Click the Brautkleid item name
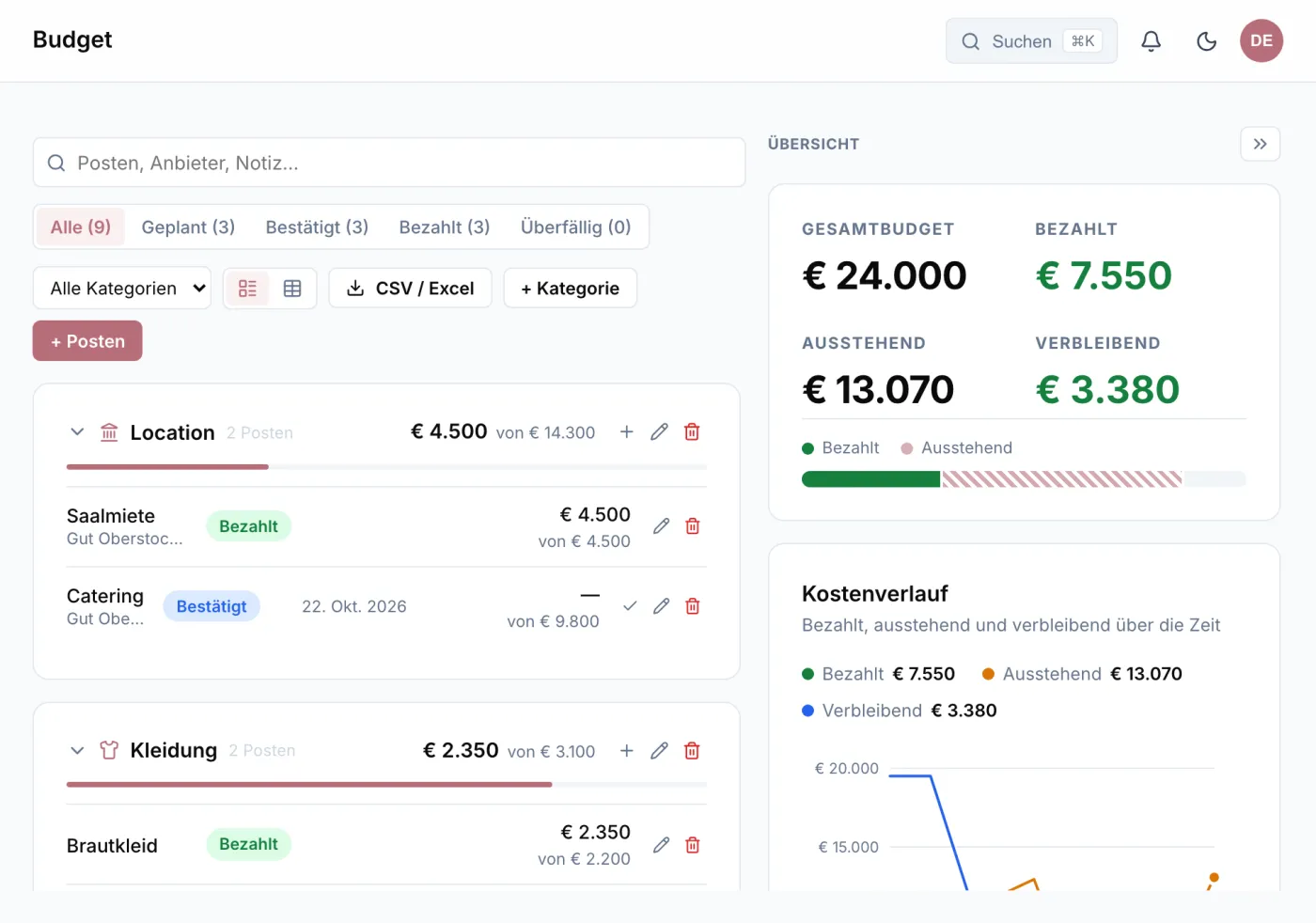 112,845
